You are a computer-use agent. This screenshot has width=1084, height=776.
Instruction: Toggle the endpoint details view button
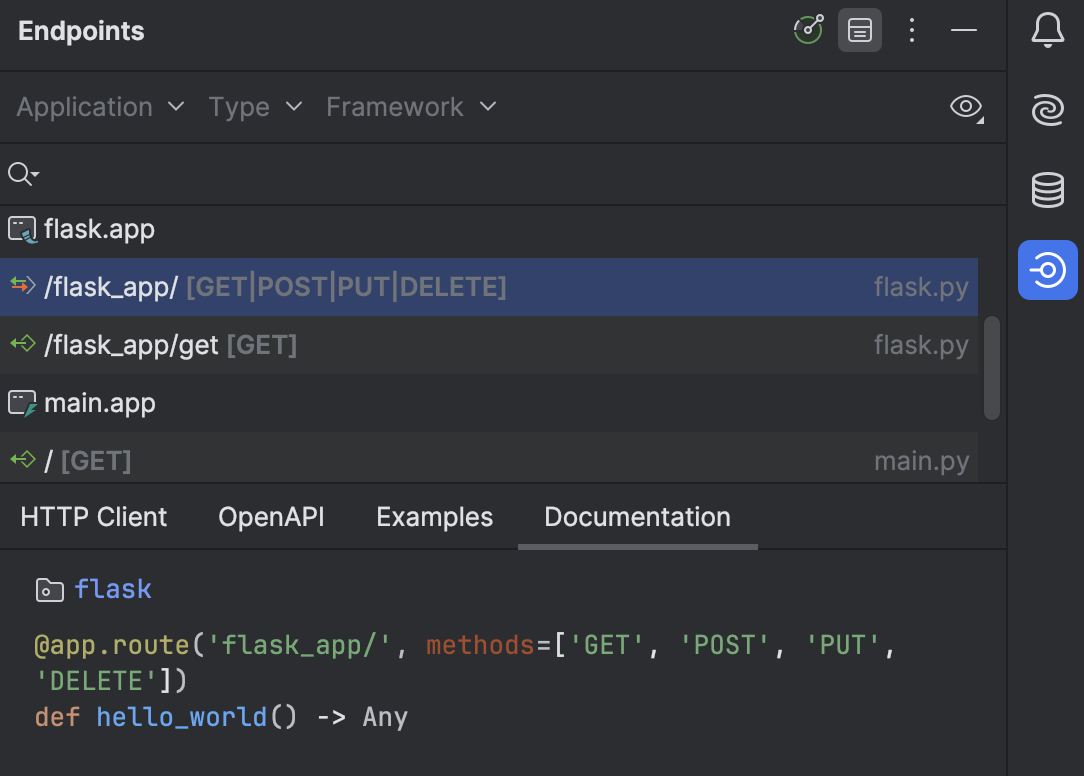pos(860,30)
